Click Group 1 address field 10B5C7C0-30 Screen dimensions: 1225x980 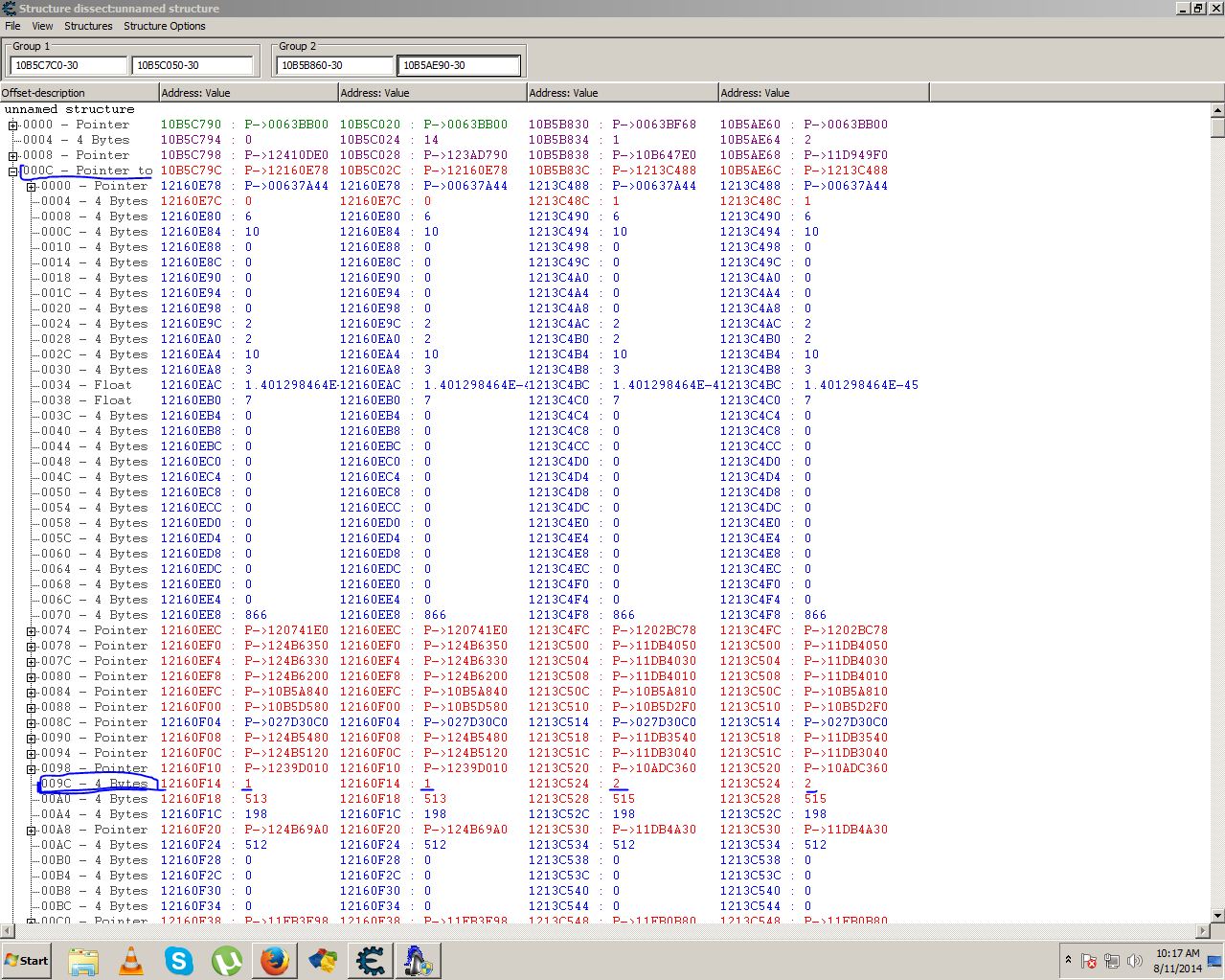[68, 65]
